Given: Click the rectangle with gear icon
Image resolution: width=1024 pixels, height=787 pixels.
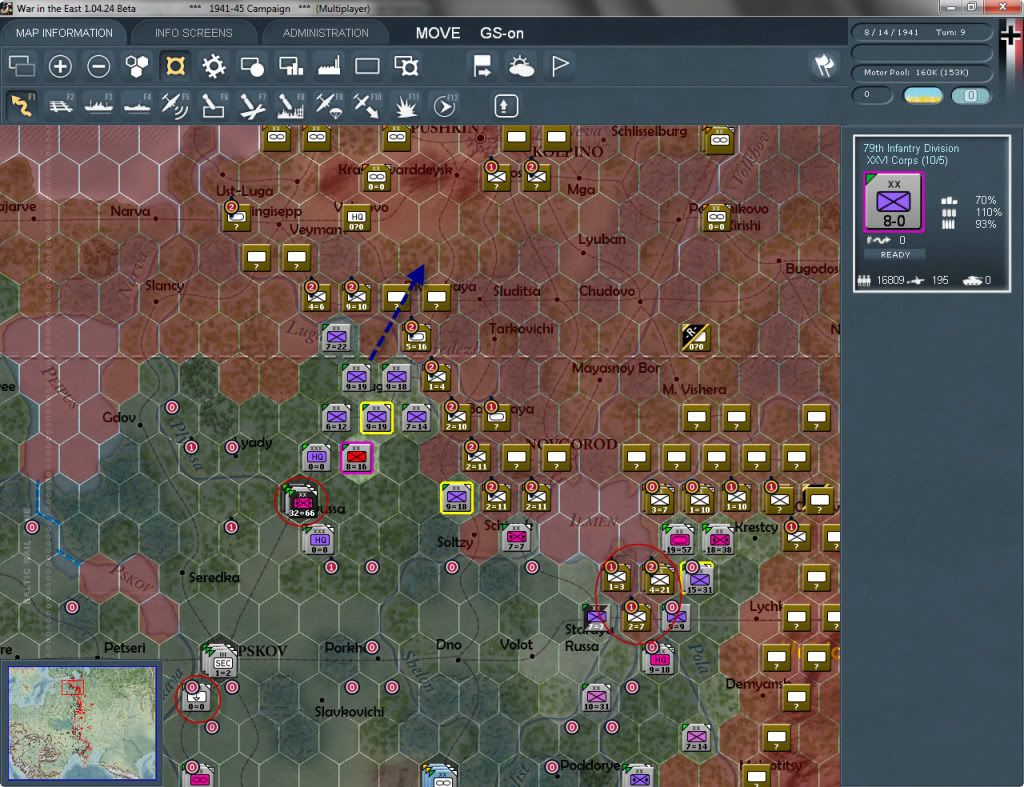Looking at the screenshot, I should coord(406,66).
